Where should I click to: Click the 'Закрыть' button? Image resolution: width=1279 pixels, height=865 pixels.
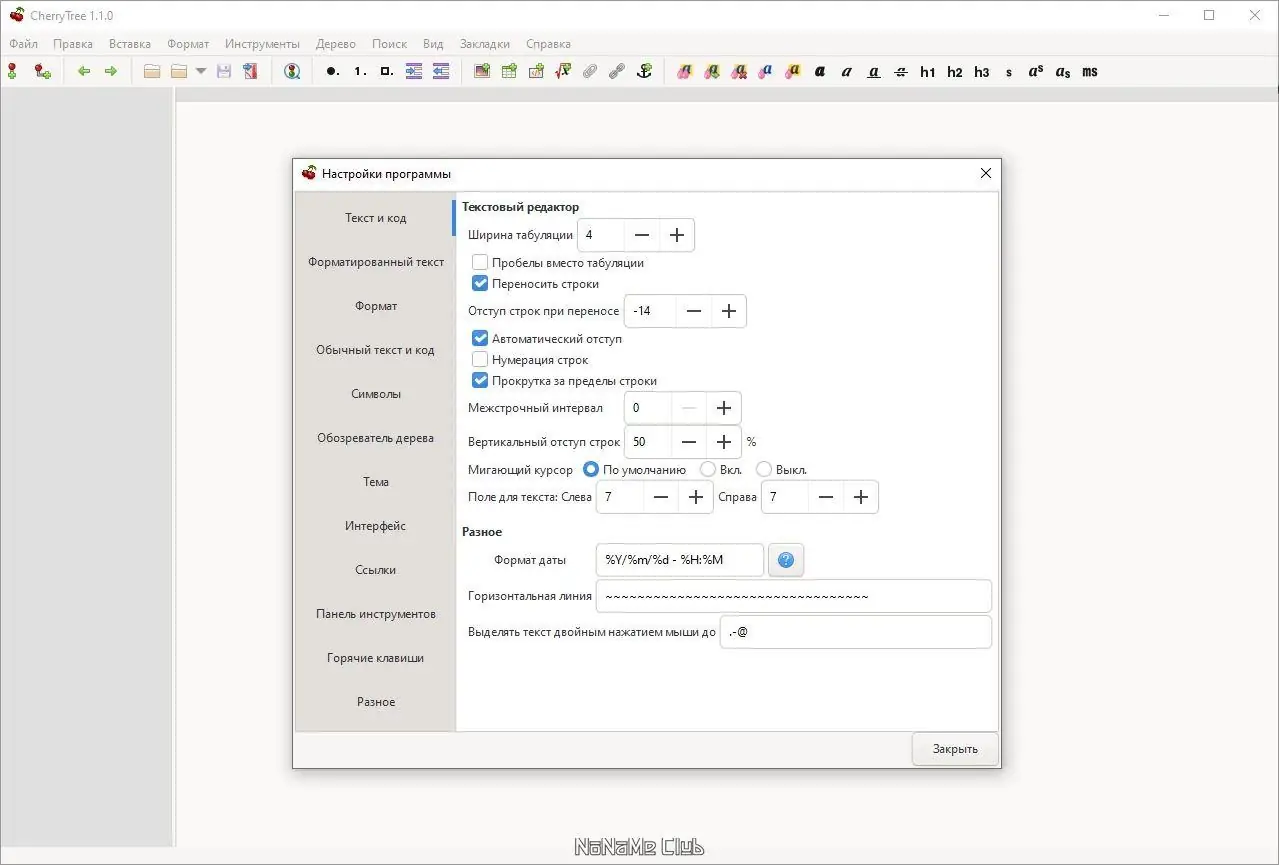(x=955, y=749)
